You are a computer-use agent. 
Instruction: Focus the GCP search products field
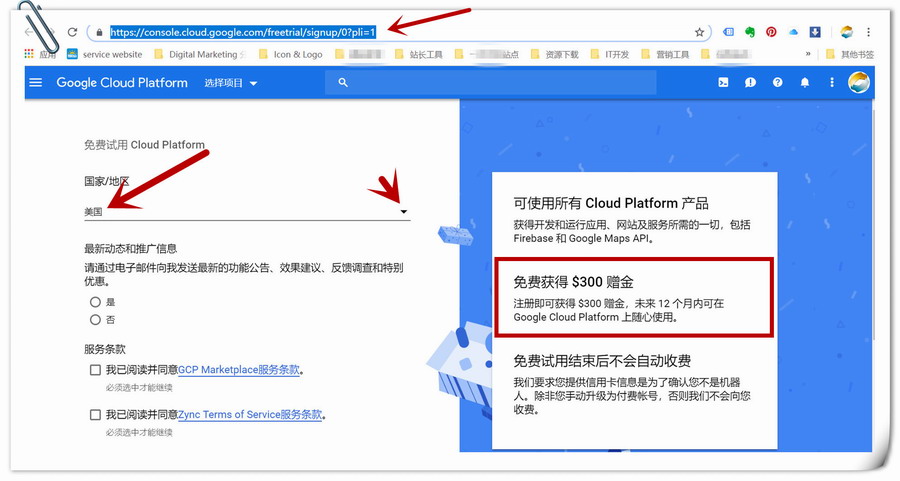491,83
